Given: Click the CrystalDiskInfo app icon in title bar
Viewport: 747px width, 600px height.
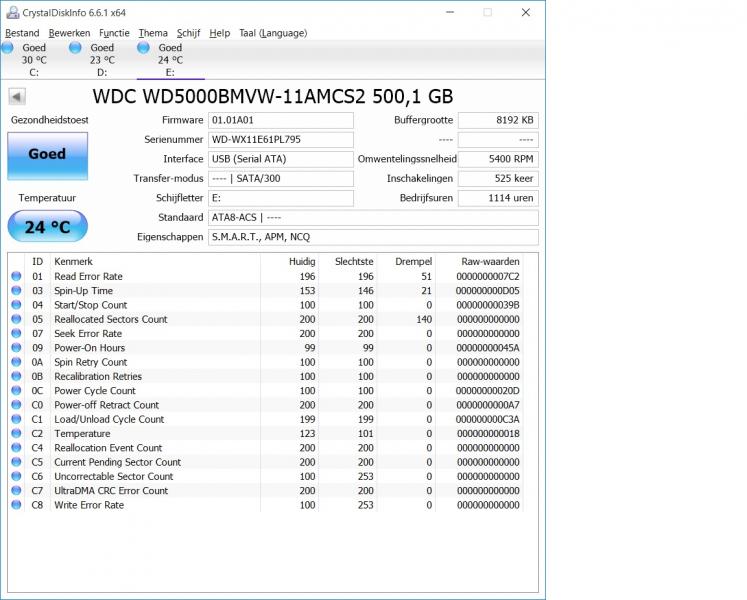Looking at the screenshot, I should coord(11,12).
